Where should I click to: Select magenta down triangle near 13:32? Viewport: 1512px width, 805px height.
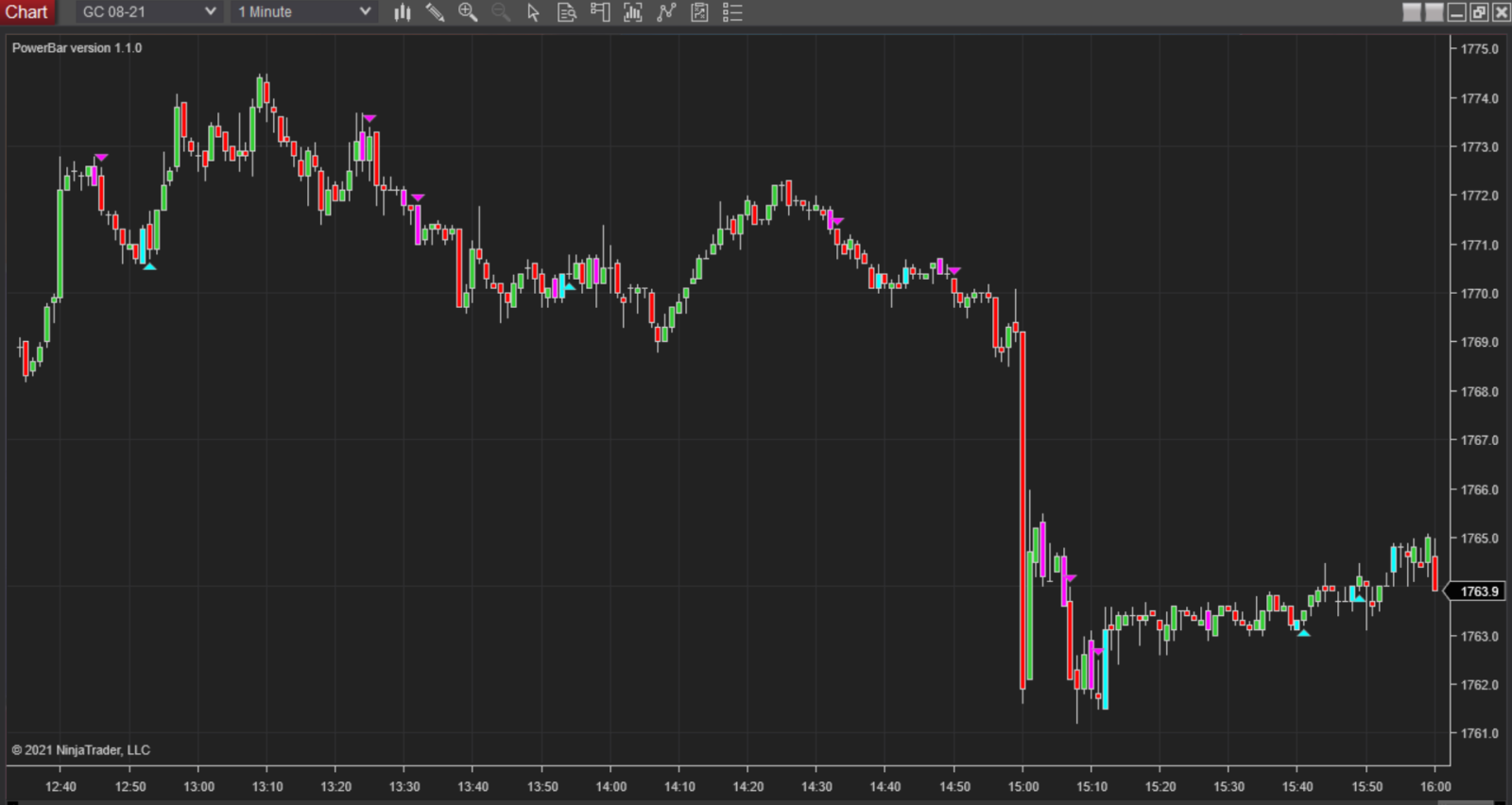(x=418, y=197)
